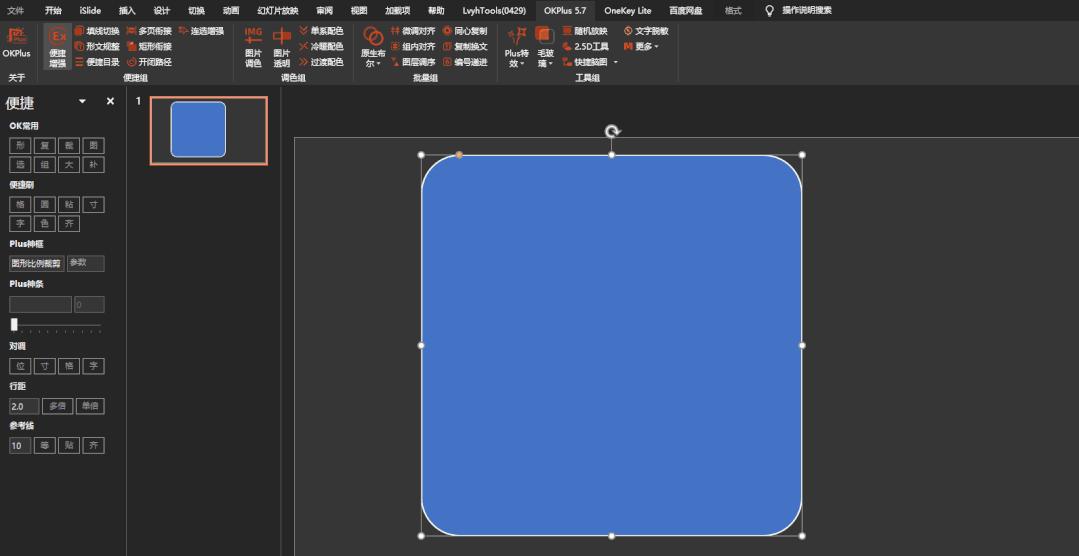Close the 便捷 side panel
This screenshot has height=556, width=1079.
pos(110,102)
